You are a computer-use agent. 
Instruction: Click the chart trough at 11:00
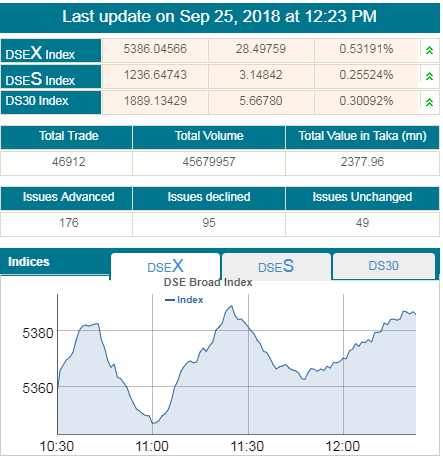click(x=153, y=423)
